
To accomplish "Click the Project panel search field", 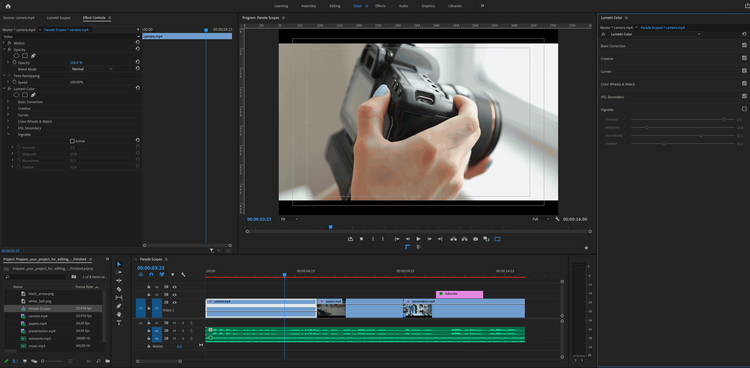I will tap(35, 277).
